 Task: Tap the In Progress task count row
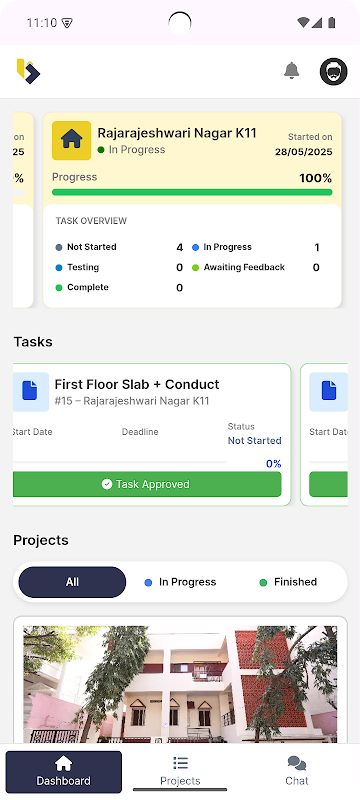point(256,247)
